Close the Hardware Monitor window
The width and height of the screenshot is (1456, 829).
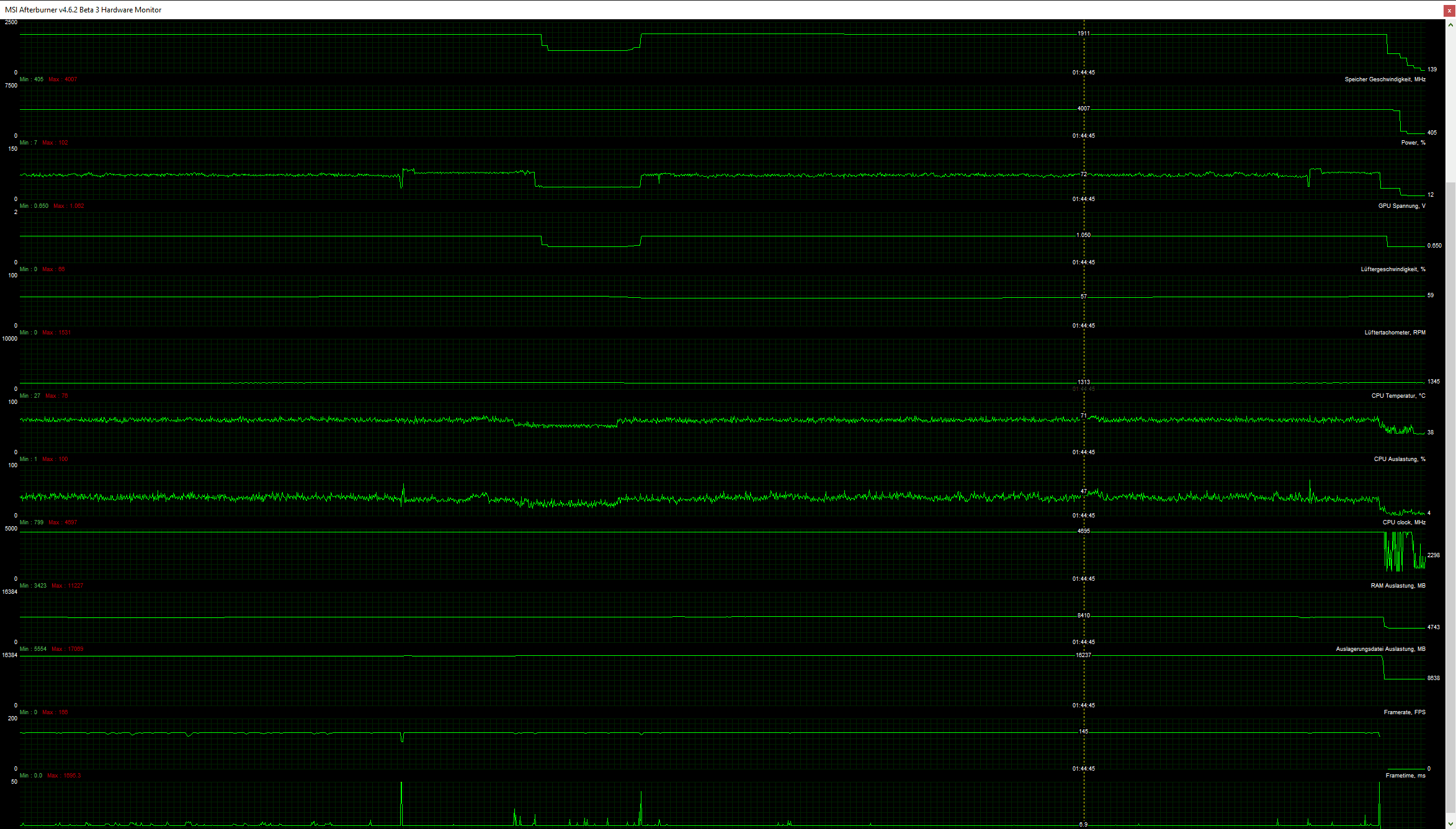tap(1449, 11)
